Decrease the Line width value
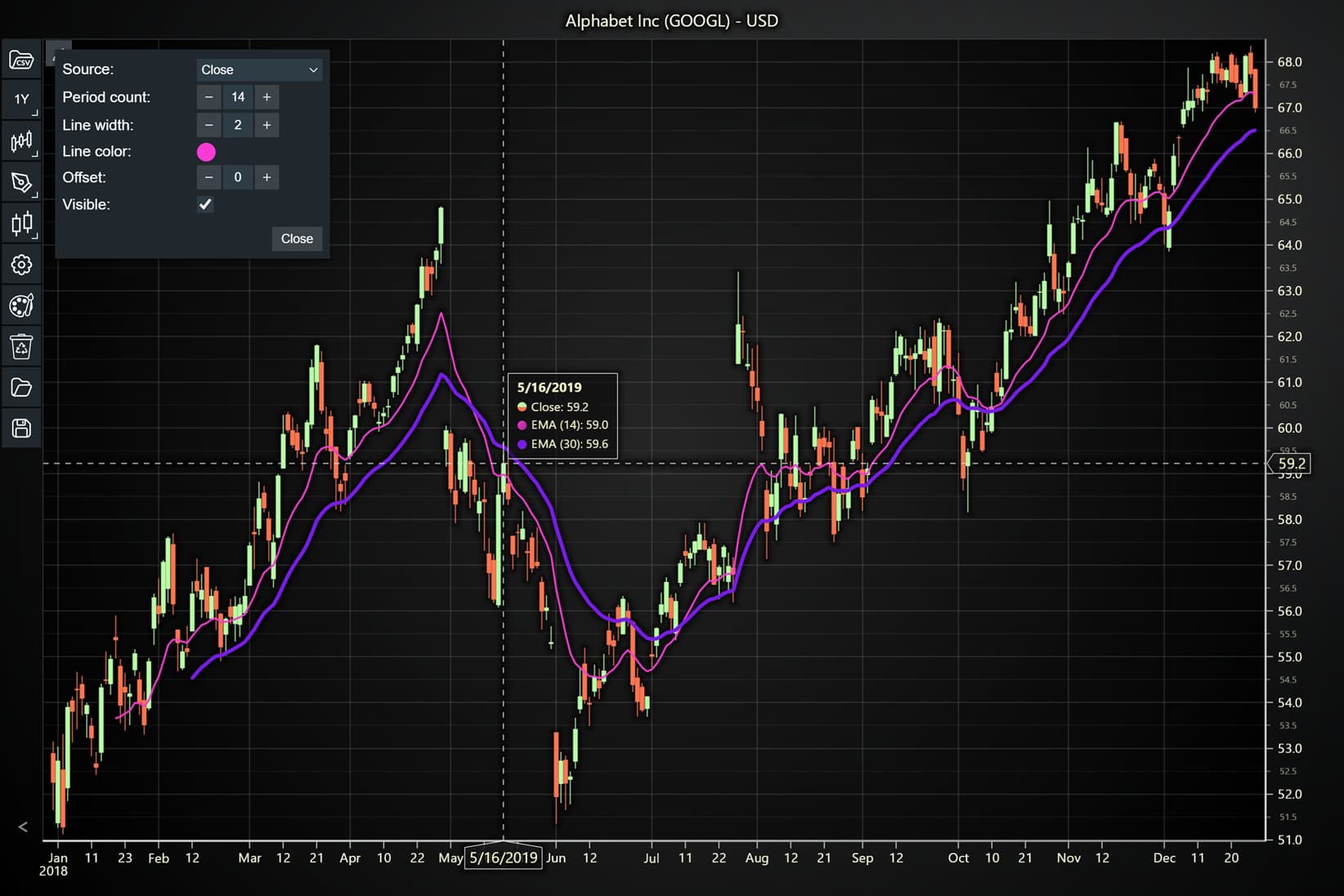This screenshot has height=896, width=1344. [x=209, y=125]
